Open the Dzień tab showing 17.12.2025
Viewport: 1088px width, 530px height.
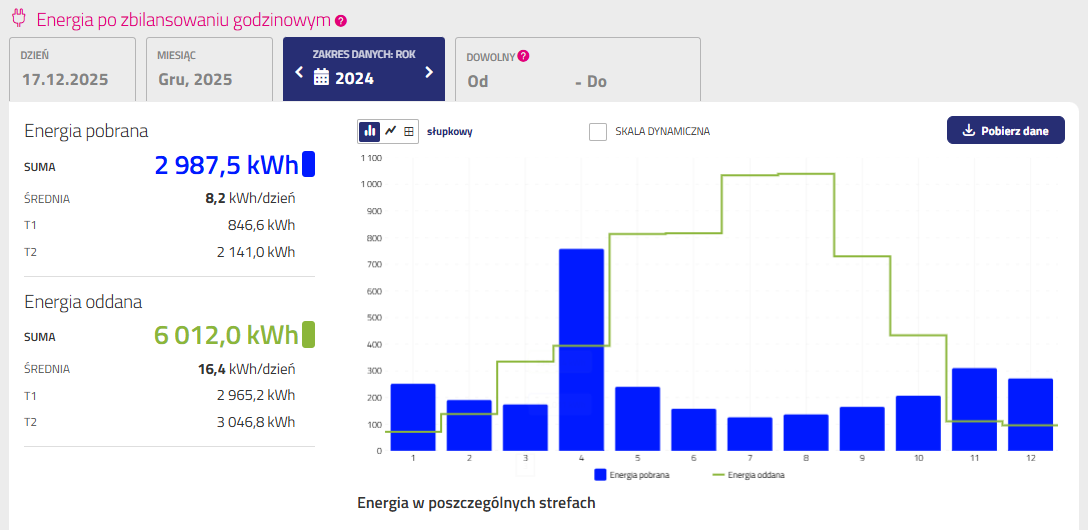(x=72, y=69)
